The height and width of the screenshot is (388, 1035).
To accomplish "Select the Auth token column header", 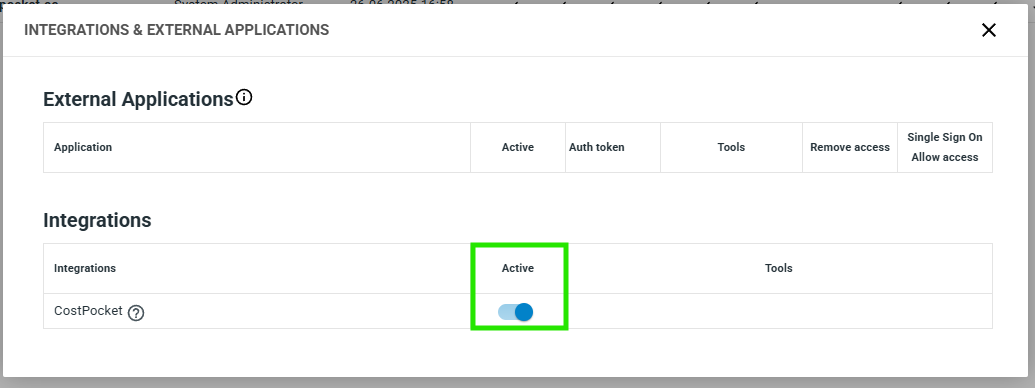I will (x=597, y=147).
